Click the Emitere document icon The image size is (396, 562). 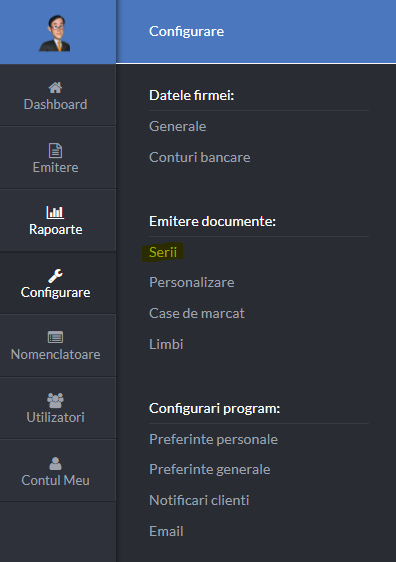(x=55, y=151)
